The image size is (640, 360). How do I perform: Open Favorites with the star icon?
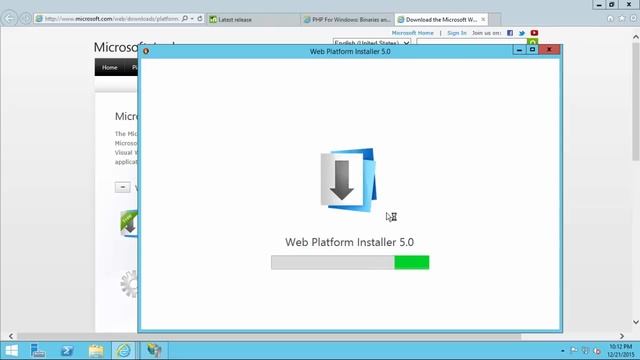point(622,18)
